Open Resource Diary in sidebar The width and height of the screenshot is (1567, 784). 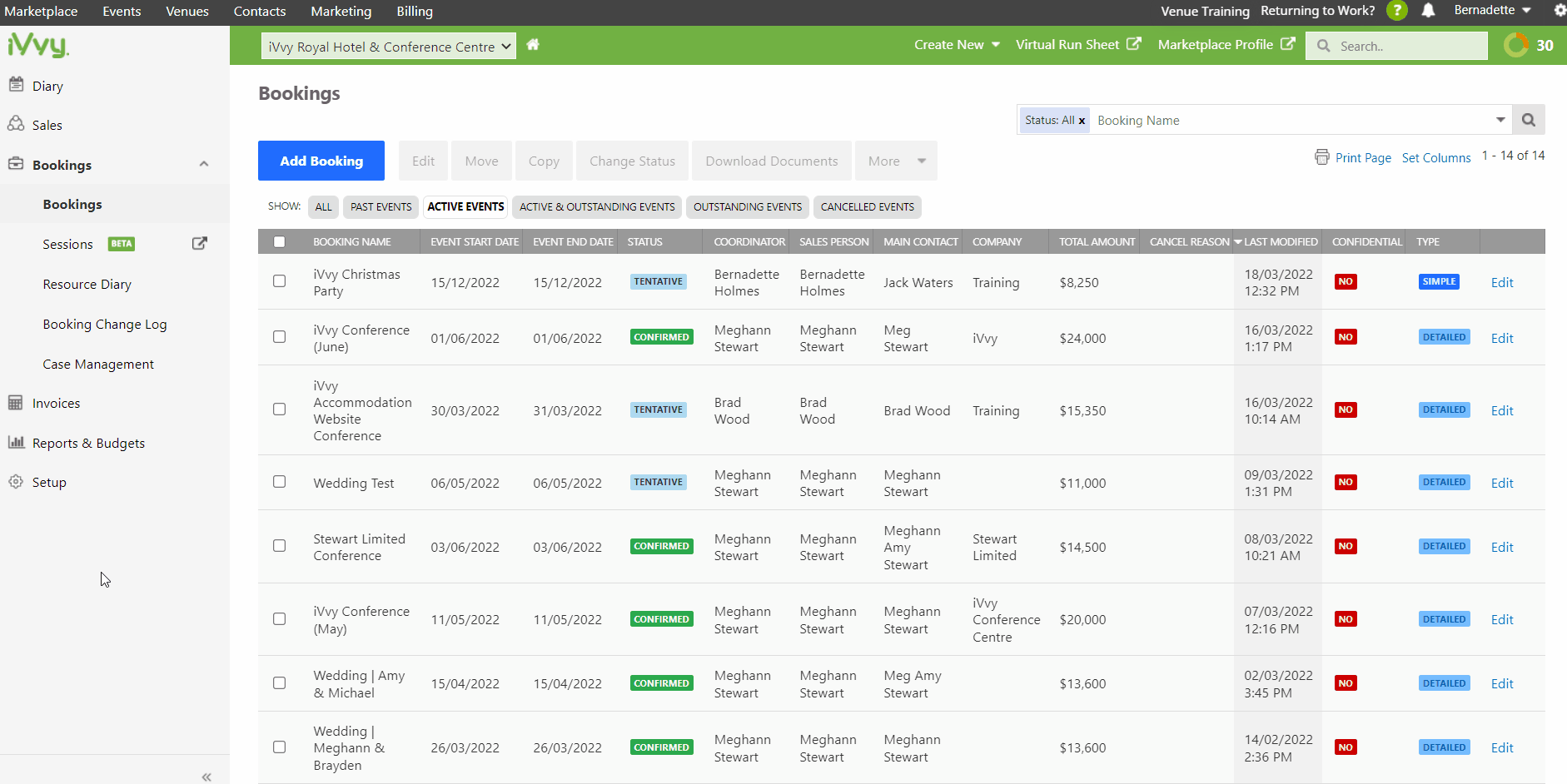(87, 285)
